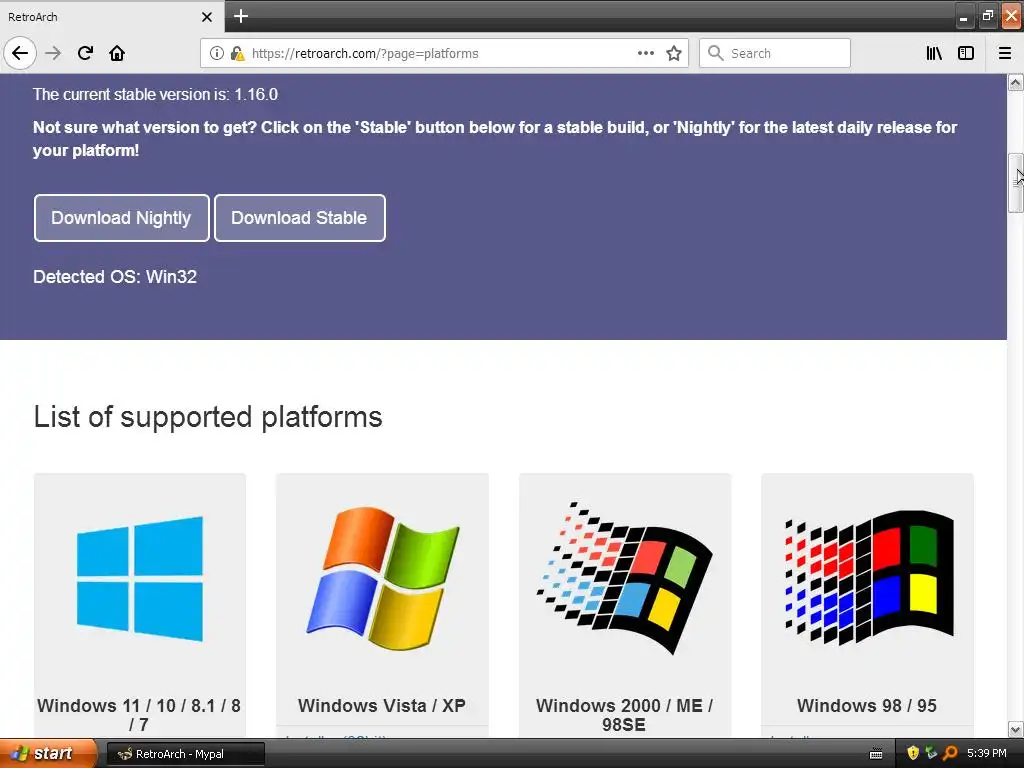The image size is (1024, 768).
Task: Select the Windows 2000 / ME logo
Action: (624, 578)
